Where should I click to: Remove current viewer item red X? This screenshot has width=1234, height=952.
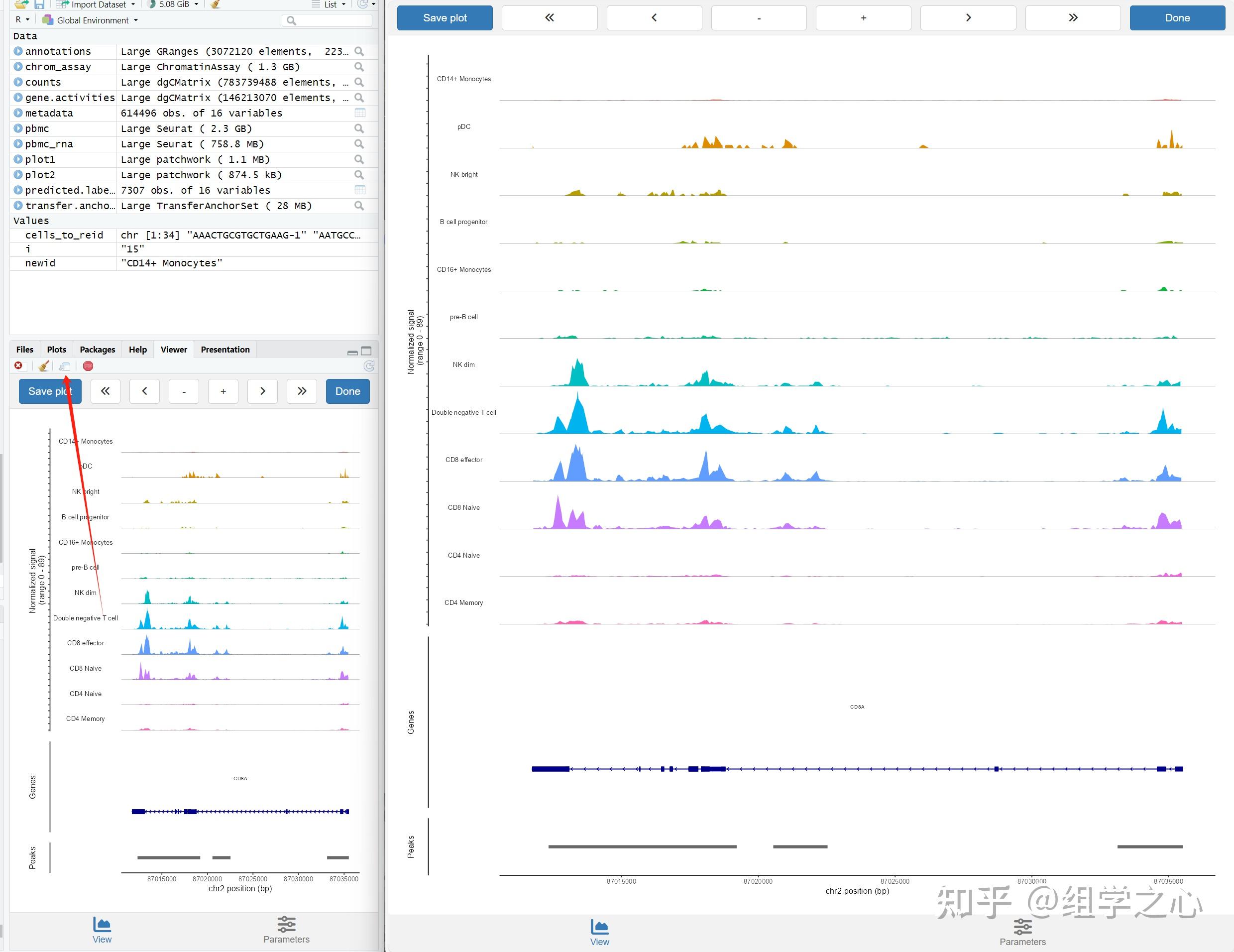(18, 366)
